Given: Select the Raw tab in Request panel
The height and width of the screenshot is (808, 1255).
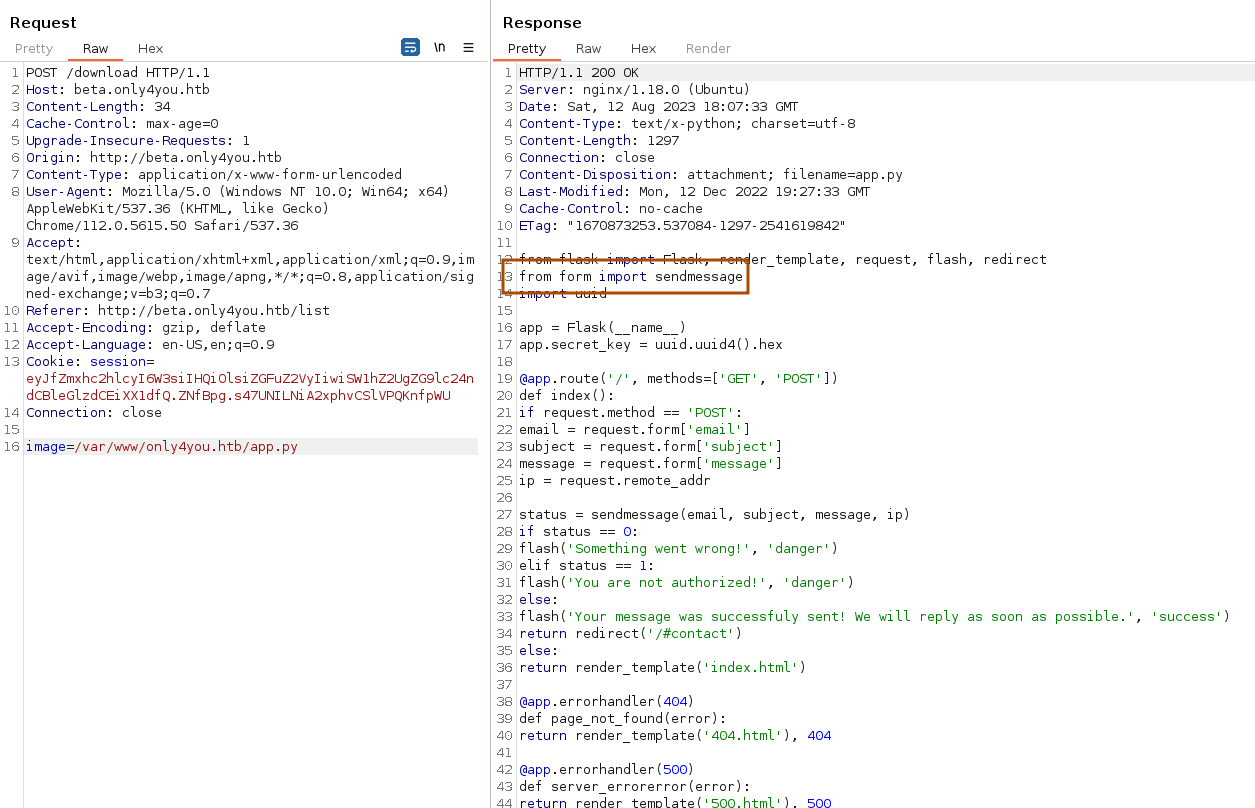Looking at the screenshot, I should [95, 48].
